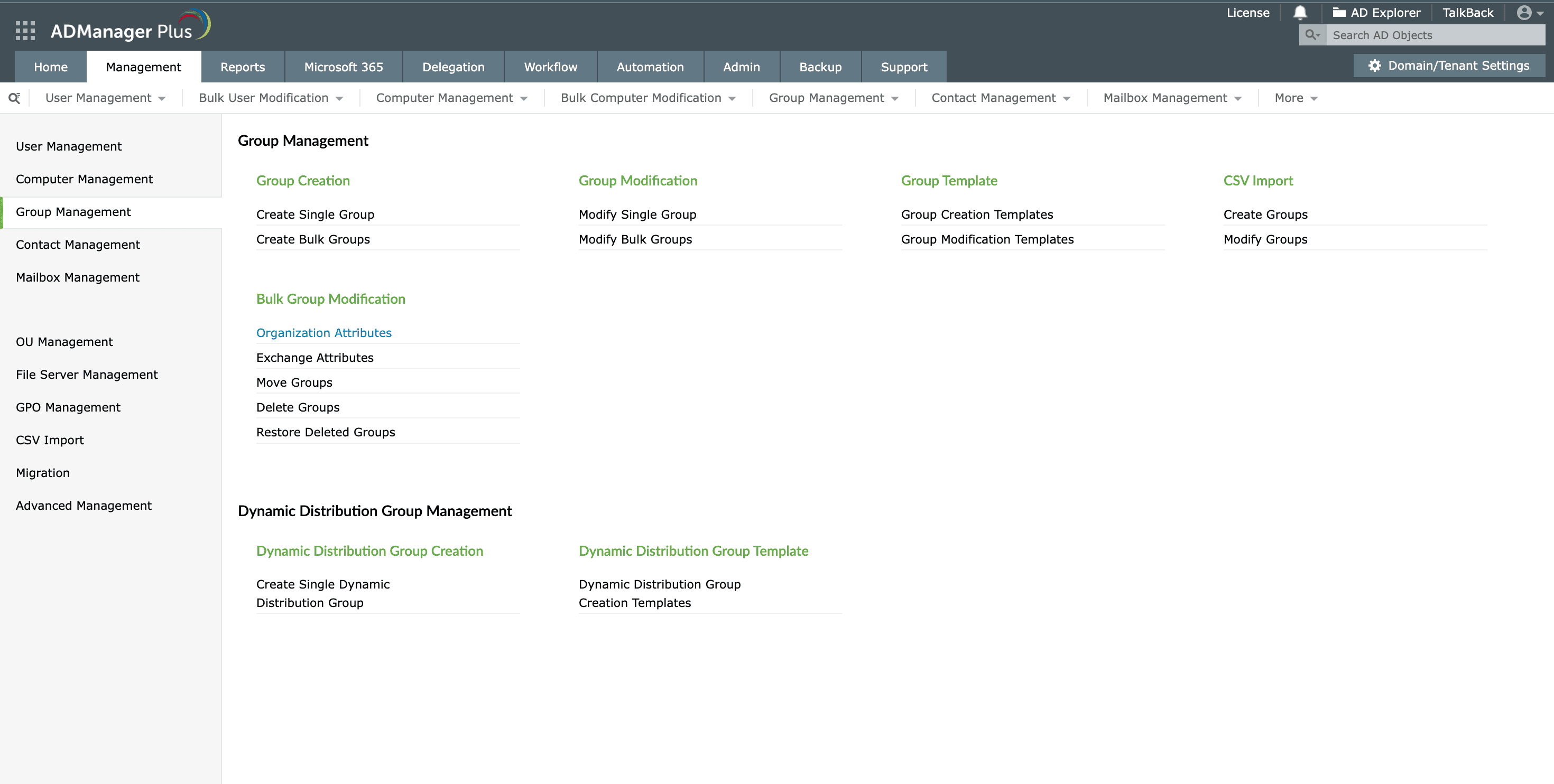
Task: Switch to the Reports tab
Action: 243,67
